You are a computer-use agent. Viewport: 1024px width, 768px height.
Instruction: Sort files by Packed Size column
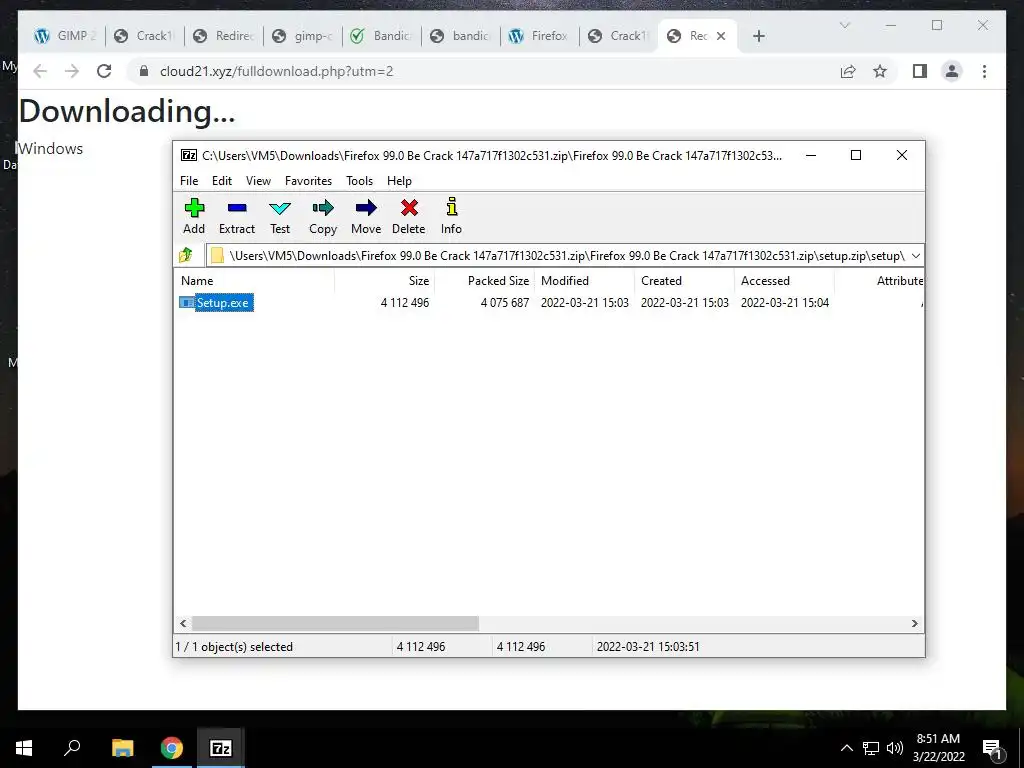click(485, 281)
